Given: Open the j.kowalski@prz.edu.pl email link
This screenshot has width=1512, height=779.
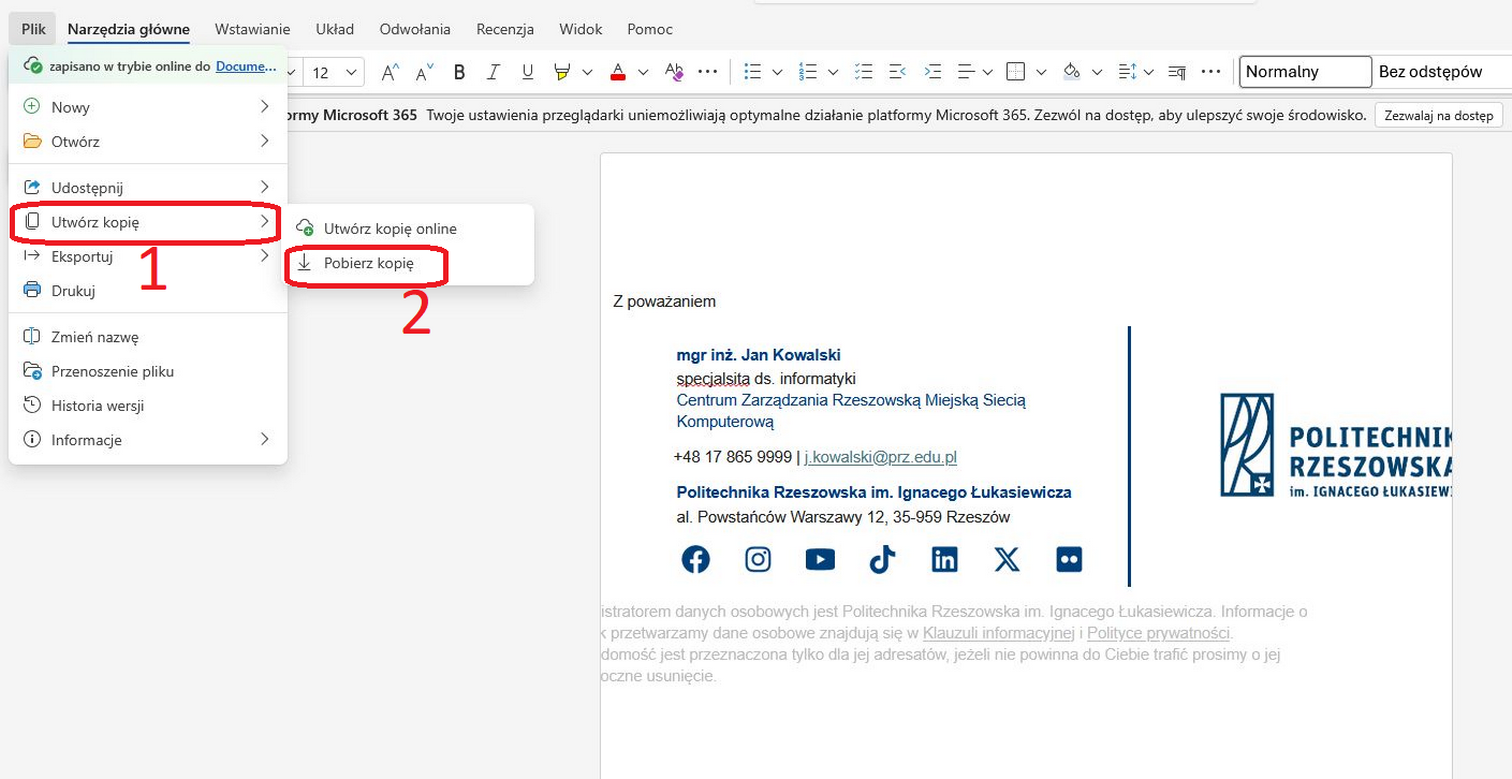Looking at the screenshot, I should [881, 457].
